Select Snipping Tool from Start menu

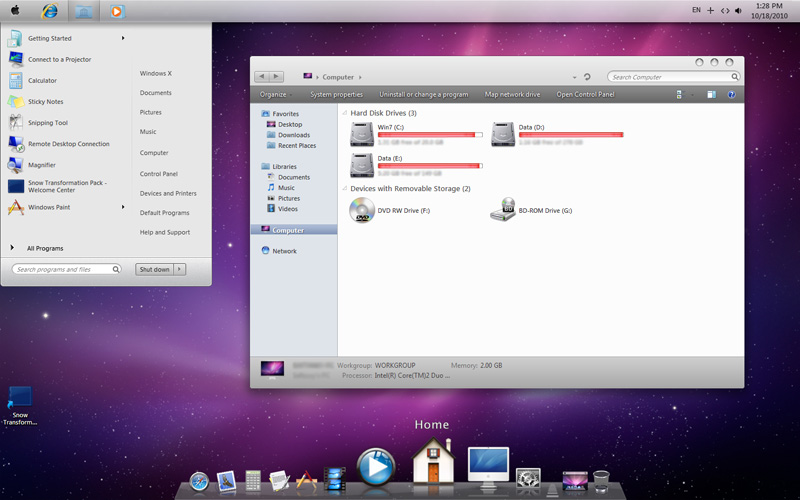point(47,123)
